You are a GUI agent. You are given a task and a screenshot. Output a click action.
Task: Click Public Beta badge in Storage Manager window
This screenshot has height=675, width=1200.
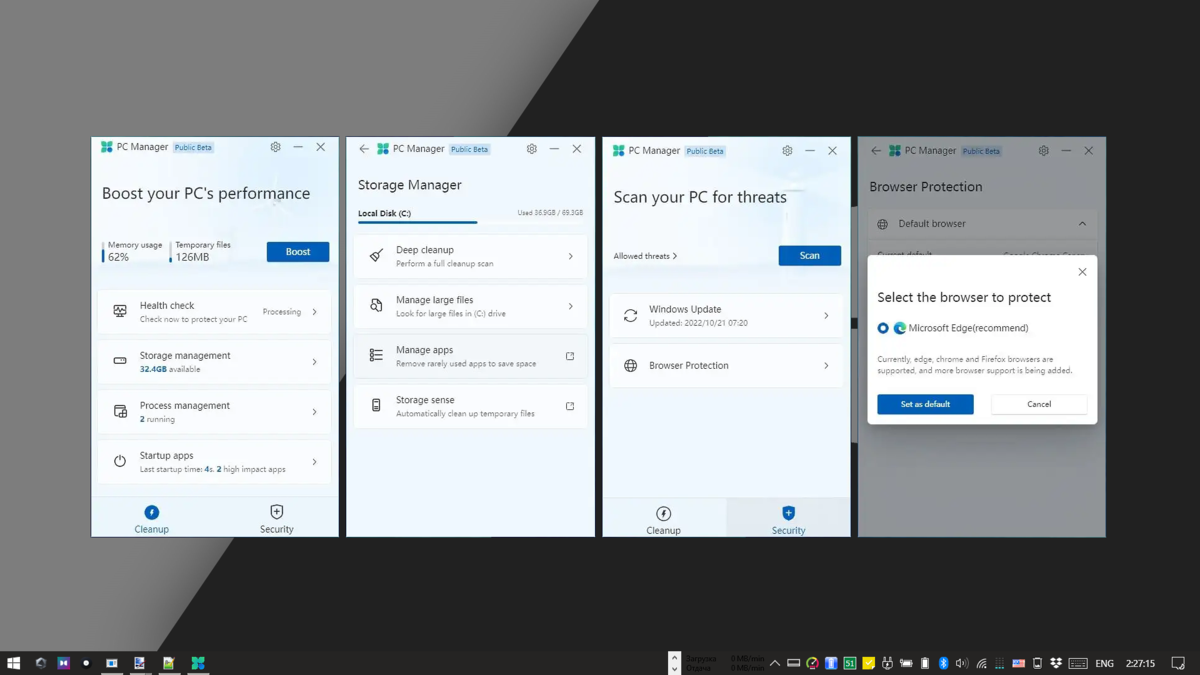click(x=470, y=149)
